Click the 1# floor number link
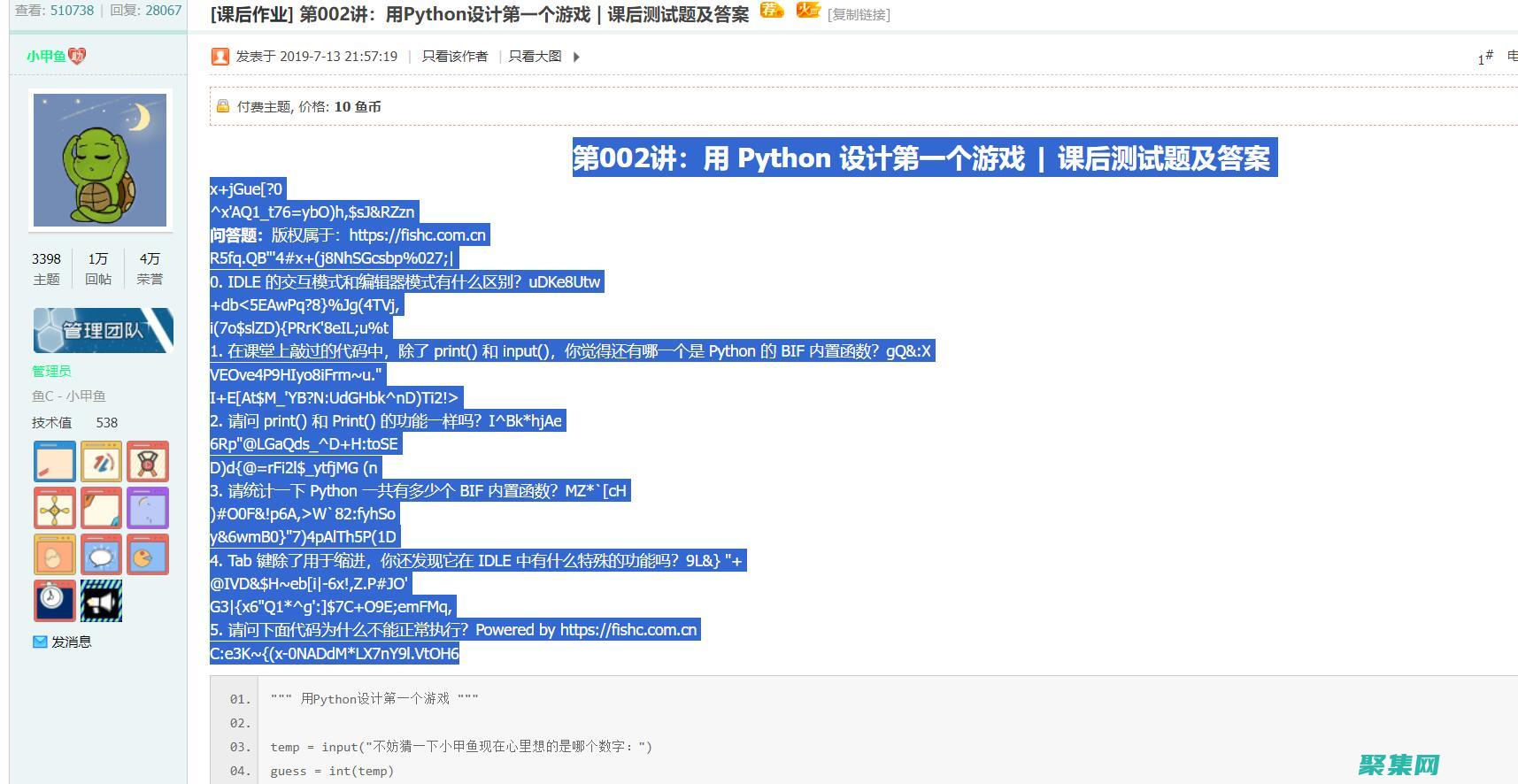The height and width of the screenshot is (784, 1518). (1484, 58)
